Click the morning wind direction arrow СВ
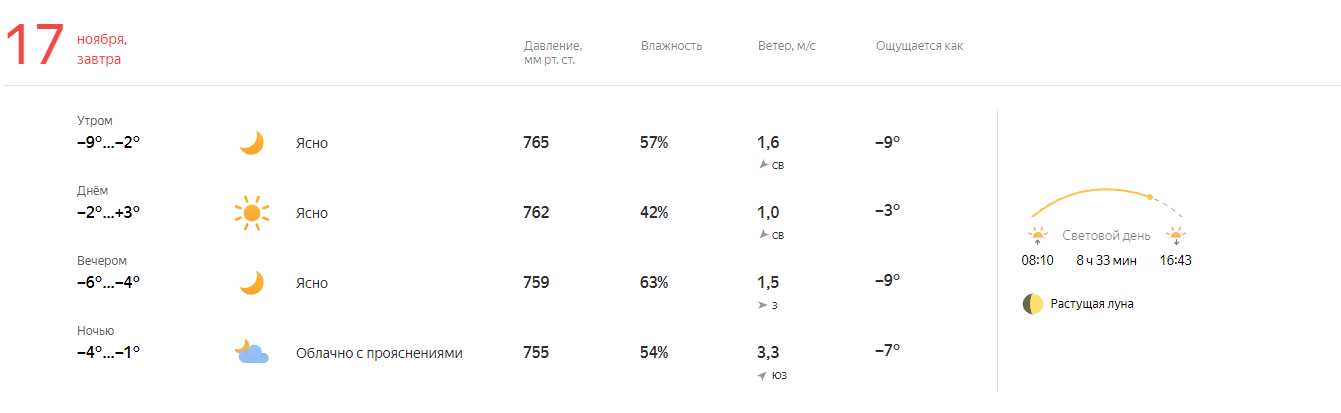 tap(764, 164)
